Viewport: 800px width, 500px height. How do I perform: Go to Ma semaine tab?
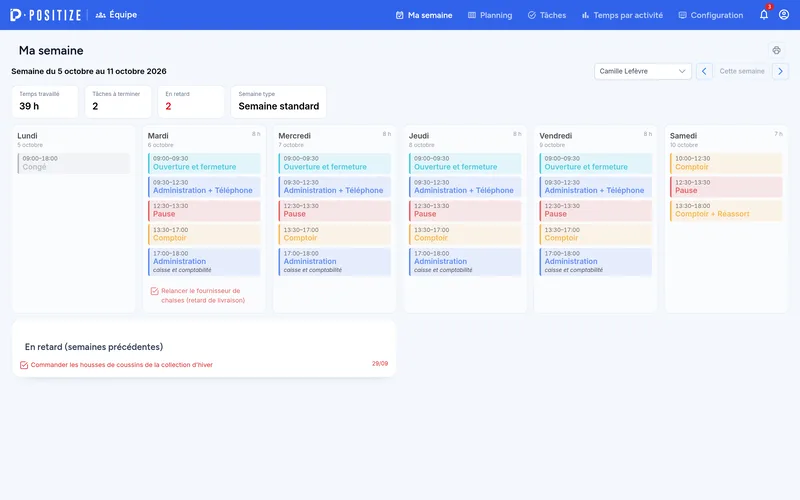[x=424, y=15]
